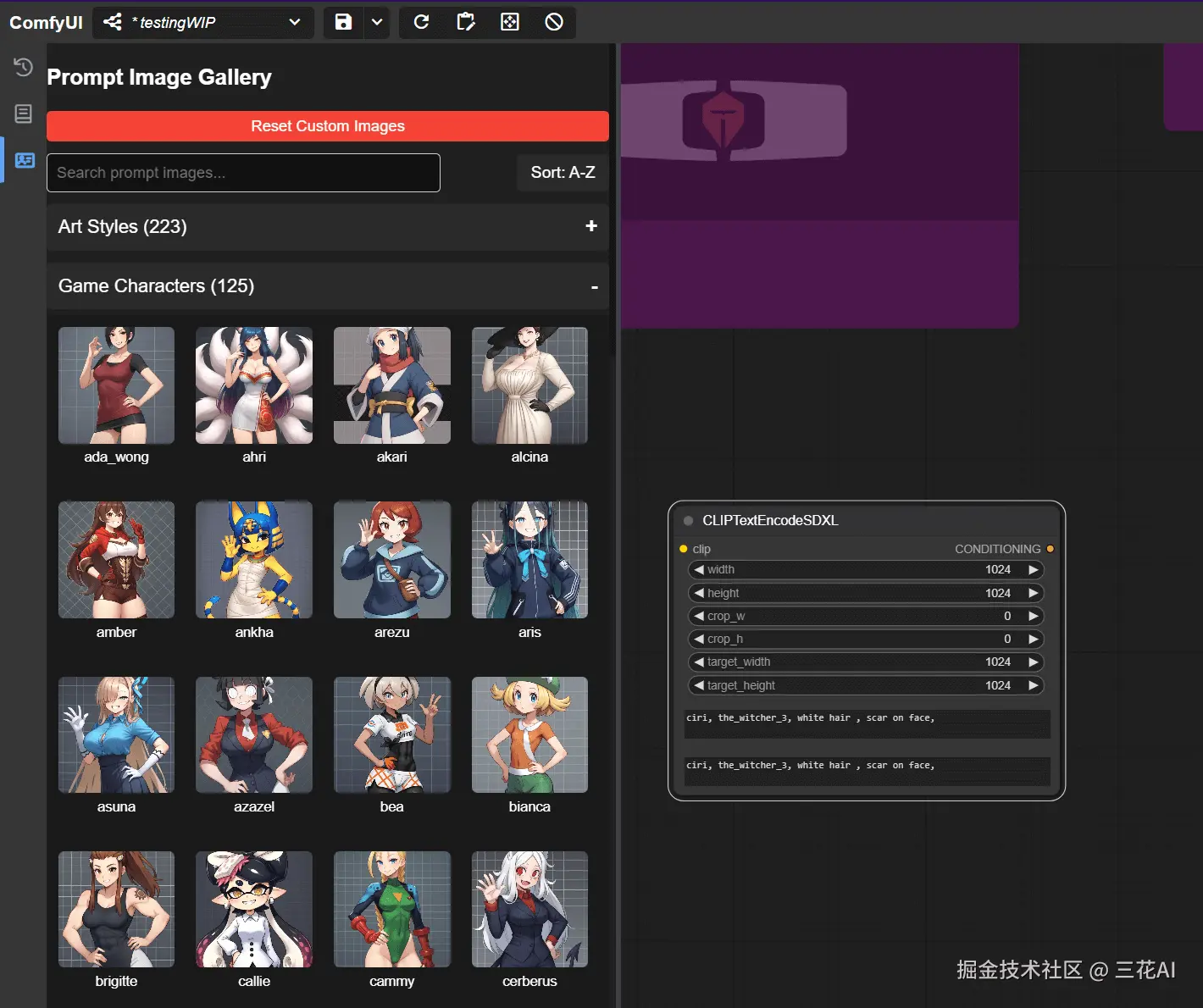Select the ada_wong thumbnail

116,385
